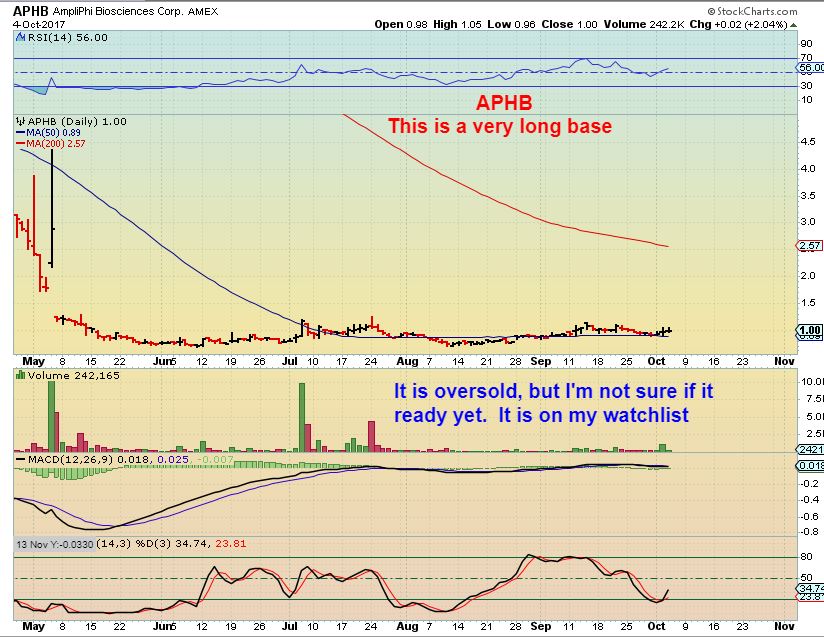Click the 34.74 stochastics value tag
824x637 pixels.
point(812,588)
